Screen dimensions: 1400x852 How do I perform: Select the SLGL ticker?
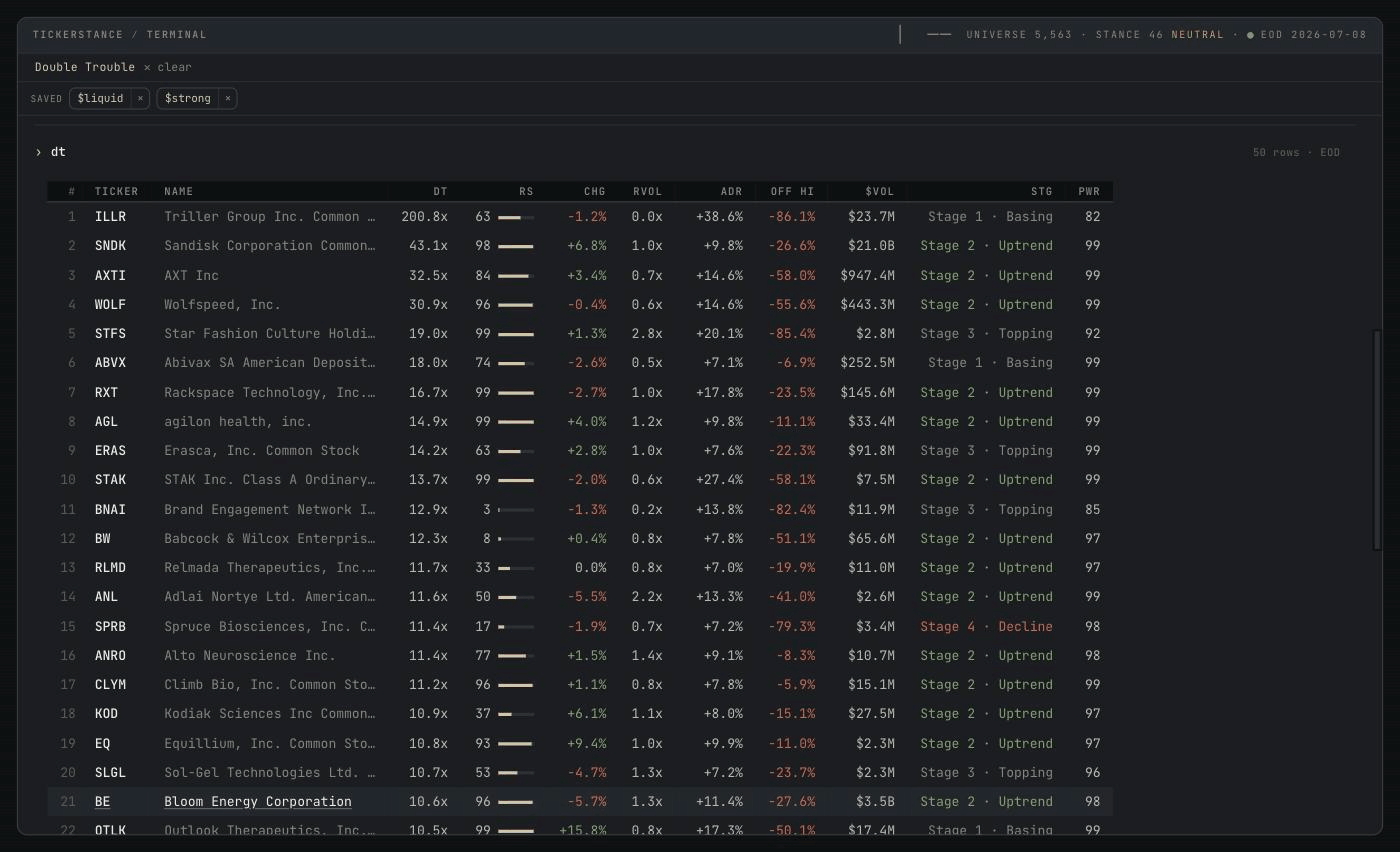pos(110,772)
